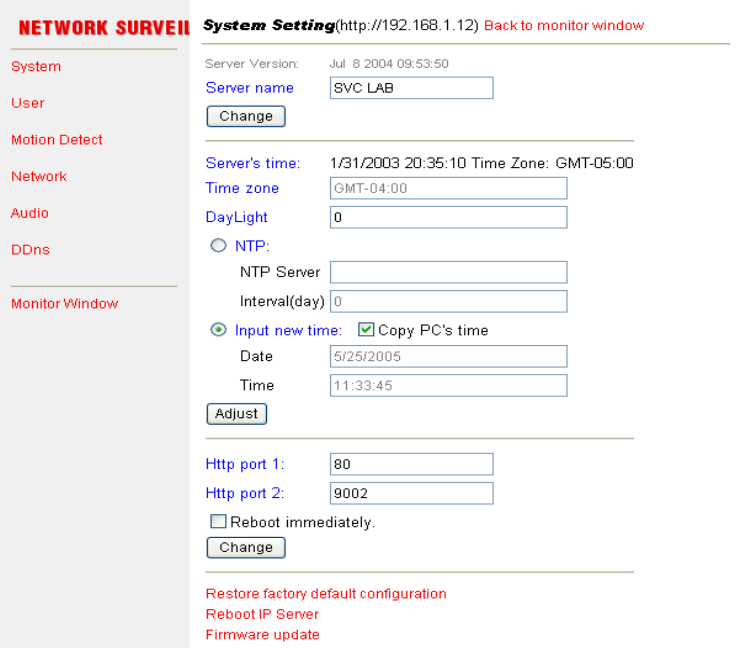Click the Interval(day) field
Viewport: 750px width, 648px height.
[x=448, y=302]
